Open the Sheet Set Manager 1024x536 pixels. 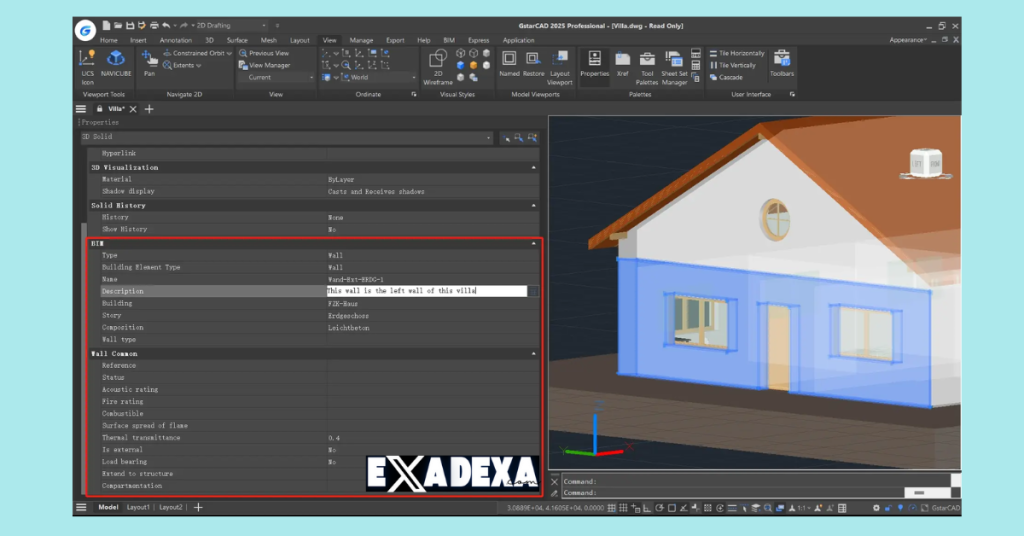[x=674, y=67]
